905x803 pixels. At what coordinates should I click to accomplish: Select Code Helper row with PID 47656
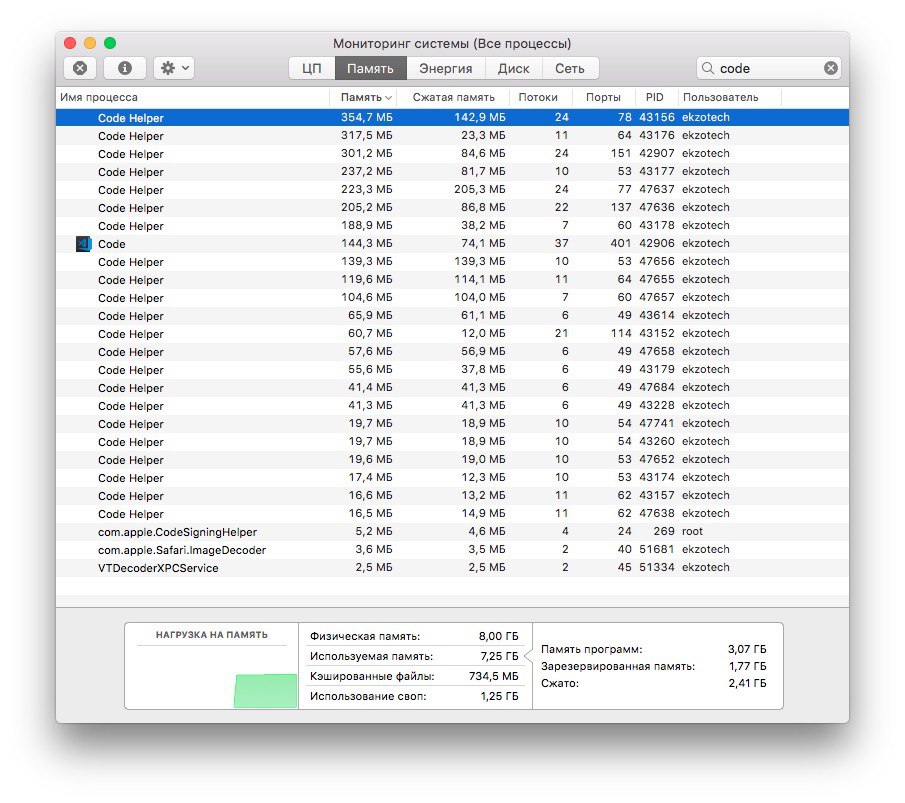coord(452,262)
